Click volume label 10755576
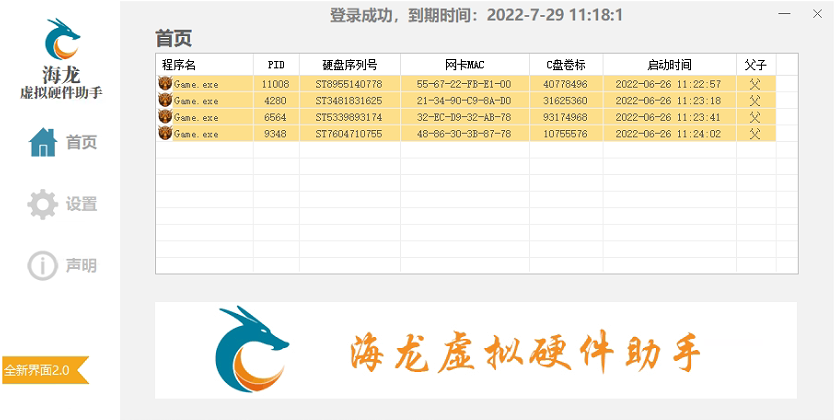The image size is (834, 420). (x=565, y=134)
